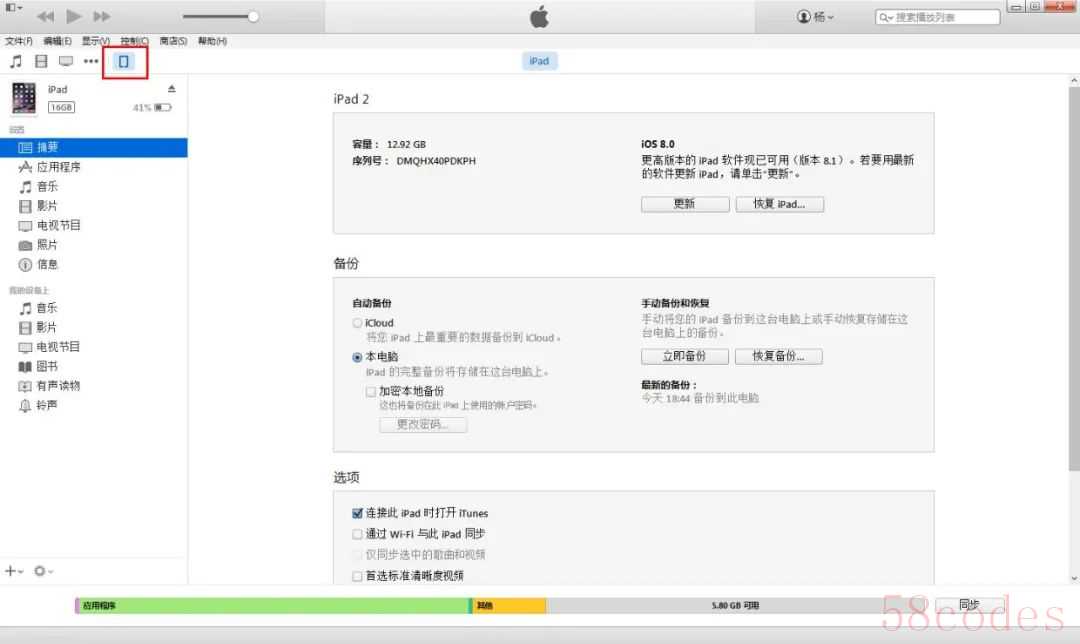
Task: Open the 编辑(E) menu
Action: (57, 41)
